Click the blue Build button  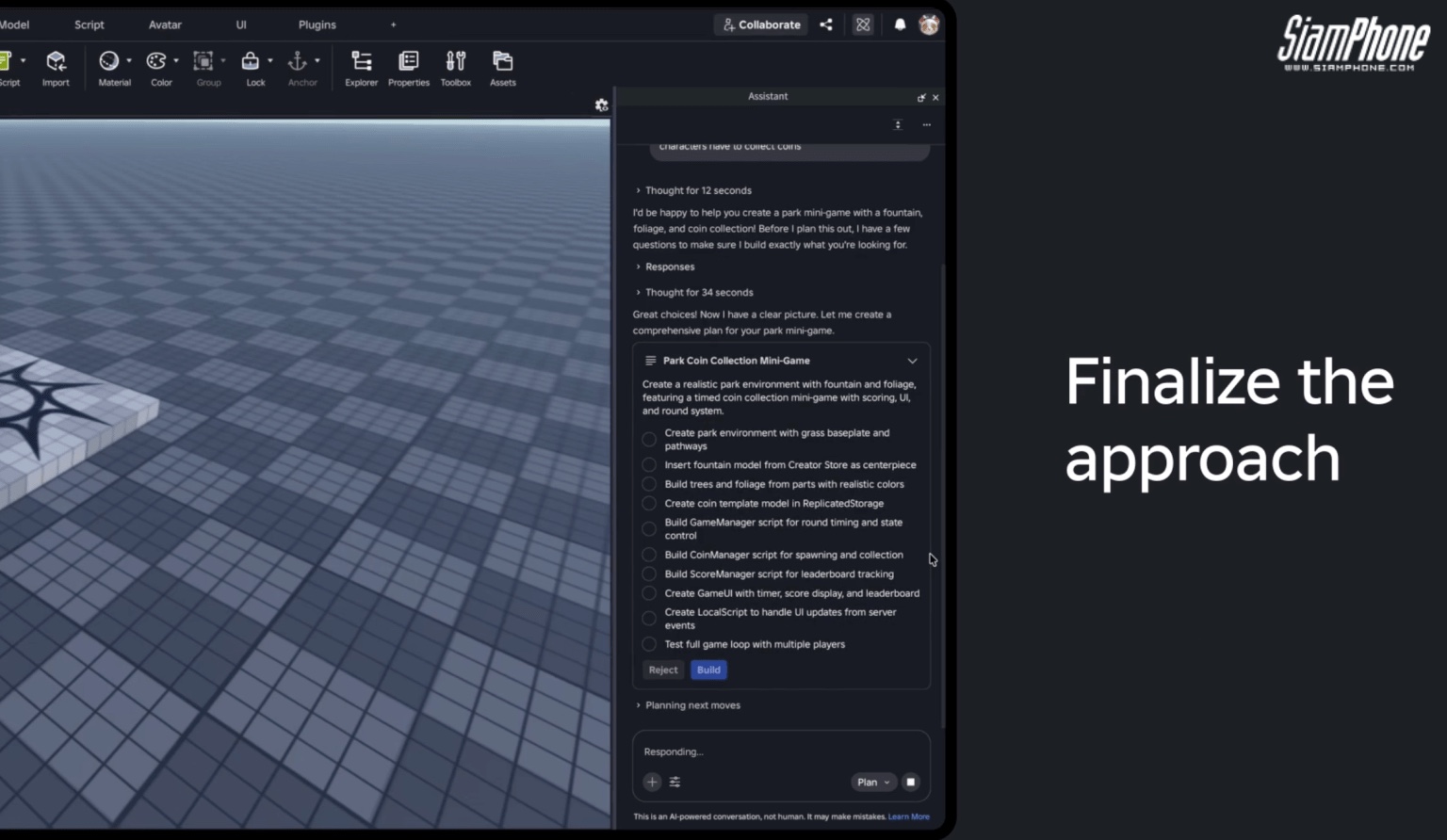pyautogui.click(x=708, y=670)
